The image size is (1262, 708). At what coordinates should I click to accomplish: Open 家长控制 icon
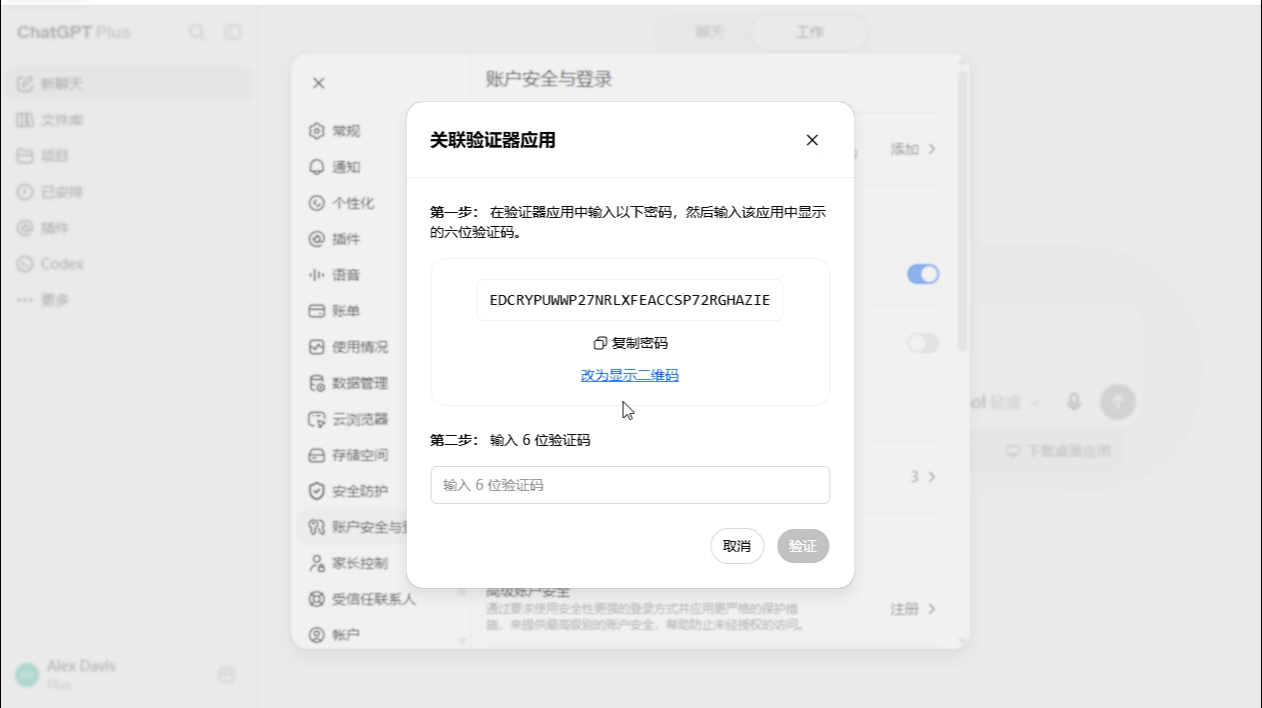[317, 563]
